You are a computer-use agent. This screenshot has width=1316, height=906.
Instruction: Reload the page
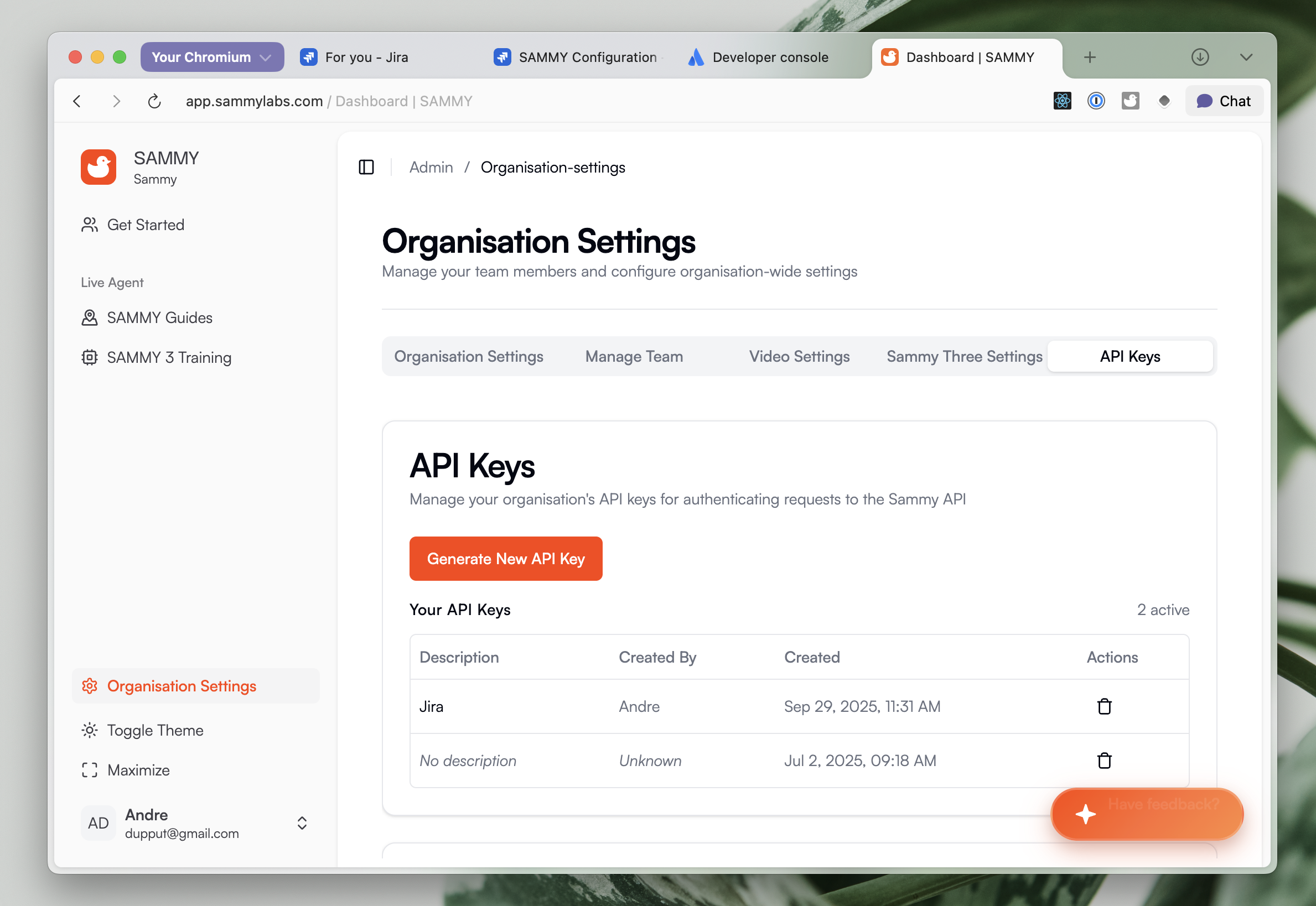pos(154,101)
